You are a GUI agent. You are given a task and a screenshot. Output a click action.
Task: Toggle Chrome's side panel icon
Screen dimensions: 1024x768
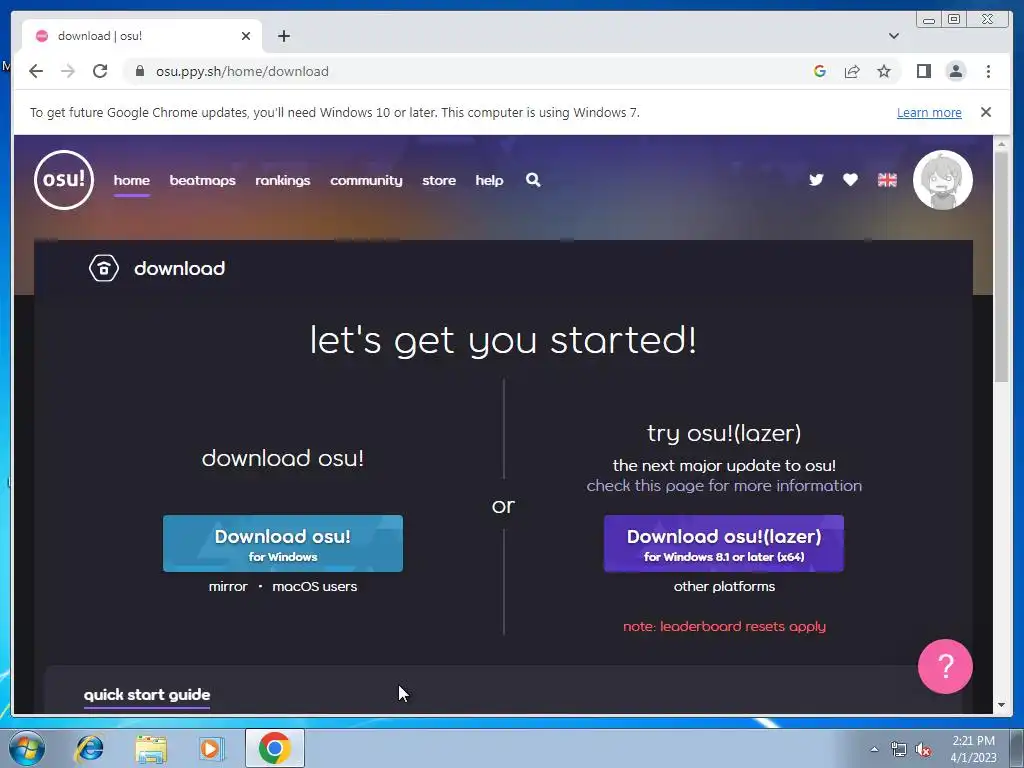pos(923,71)
